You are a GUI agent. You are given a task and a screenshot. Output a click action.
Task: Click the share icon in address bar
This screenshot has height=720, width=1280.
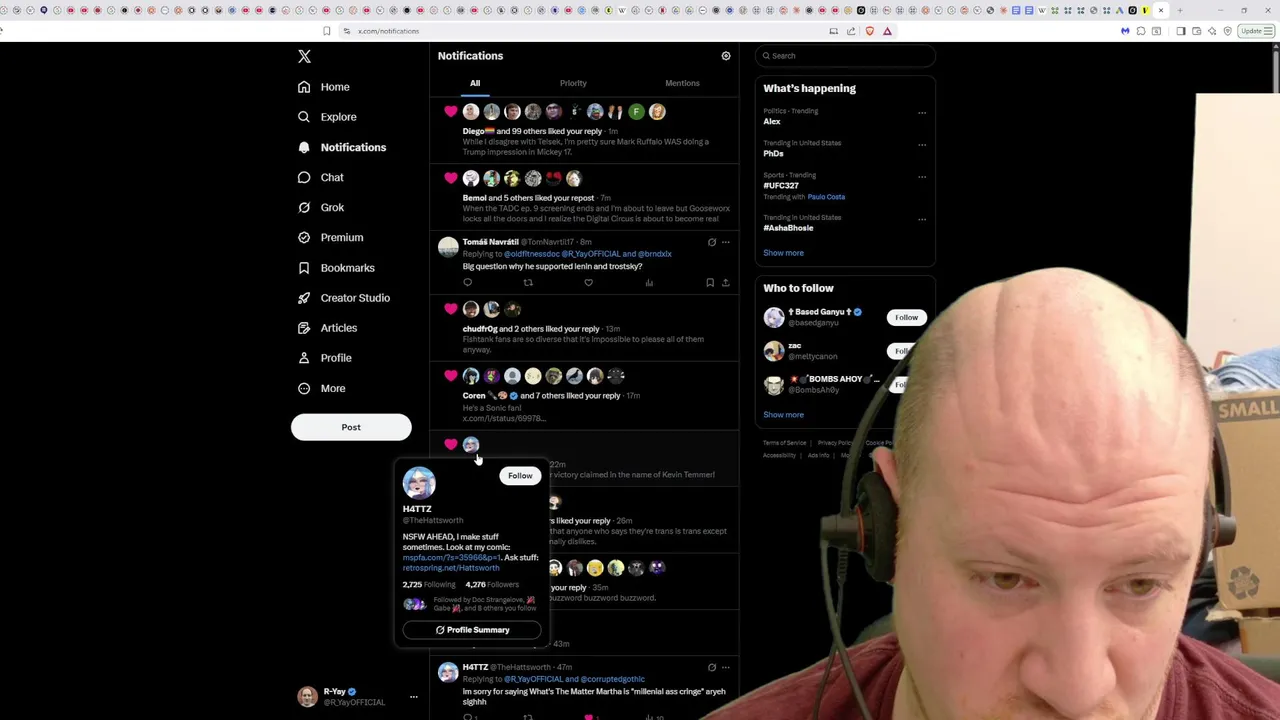[x=851, y=31]
